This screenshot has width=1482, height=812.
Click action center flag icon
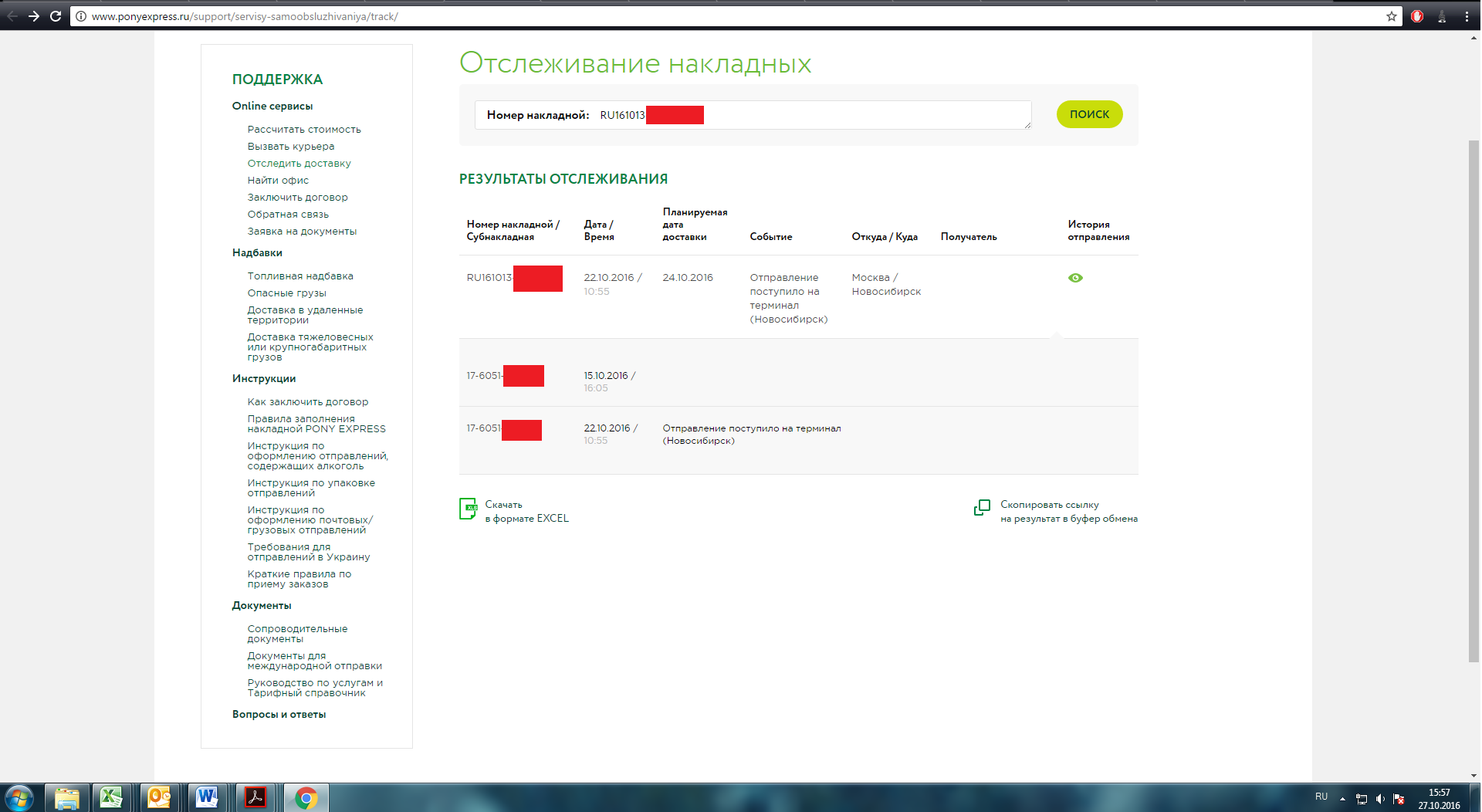click(x=1399, y=799)
